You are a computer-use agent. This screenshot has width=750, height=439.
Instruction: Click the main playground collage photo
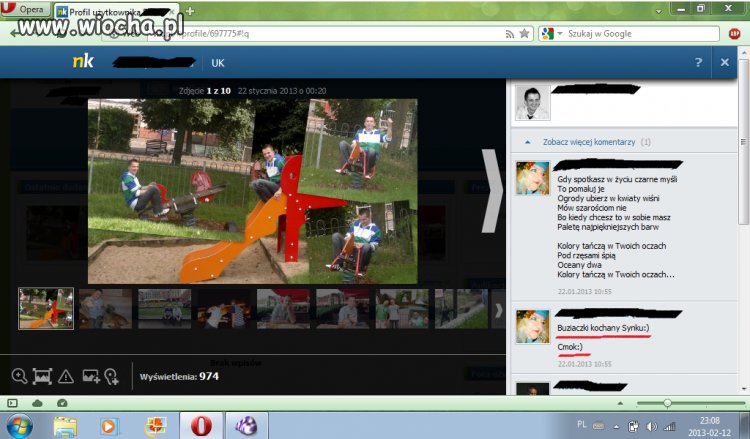coord(253,191)
